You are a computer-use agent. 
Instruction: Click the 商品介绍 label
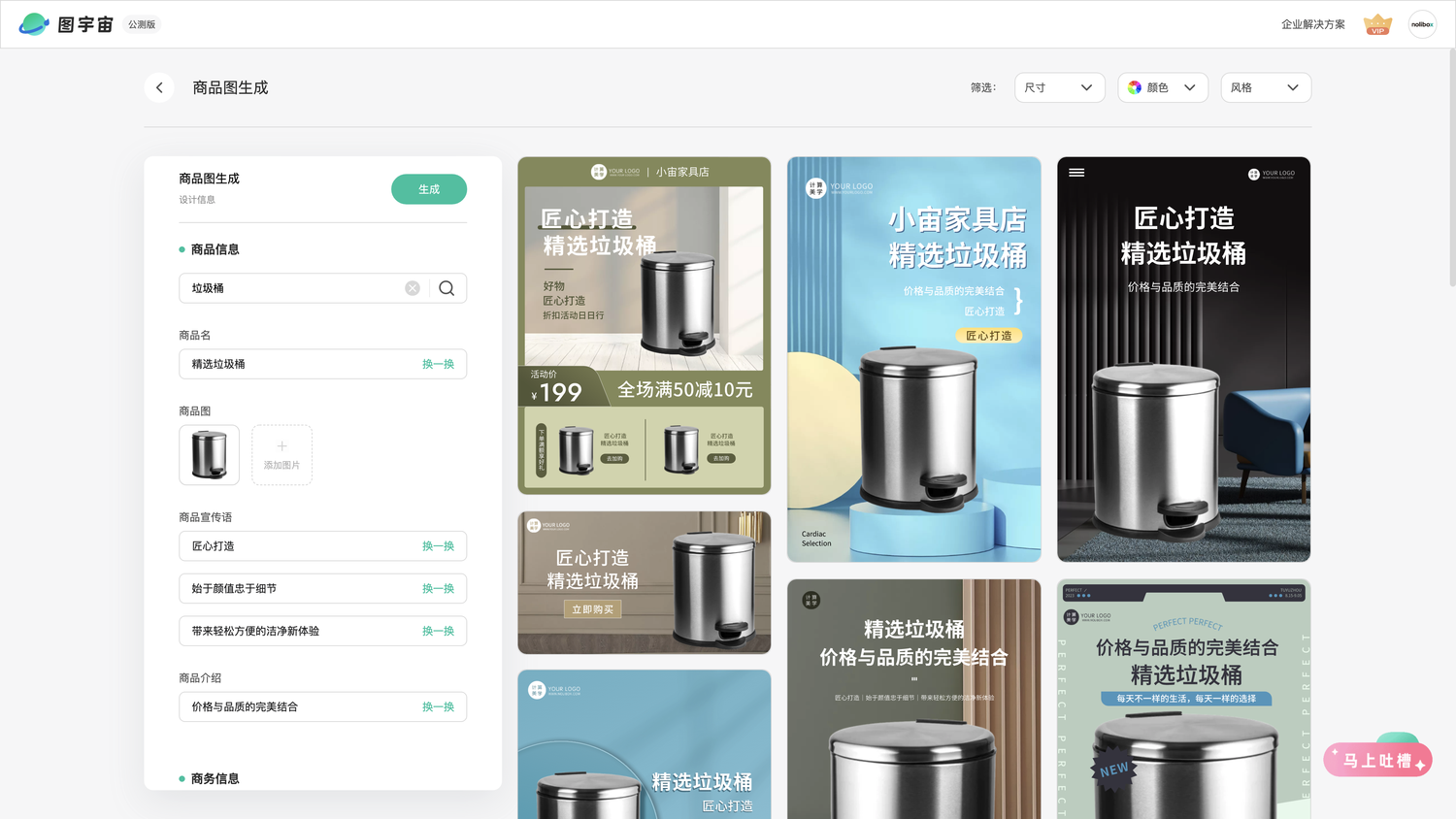pos(200,678)
